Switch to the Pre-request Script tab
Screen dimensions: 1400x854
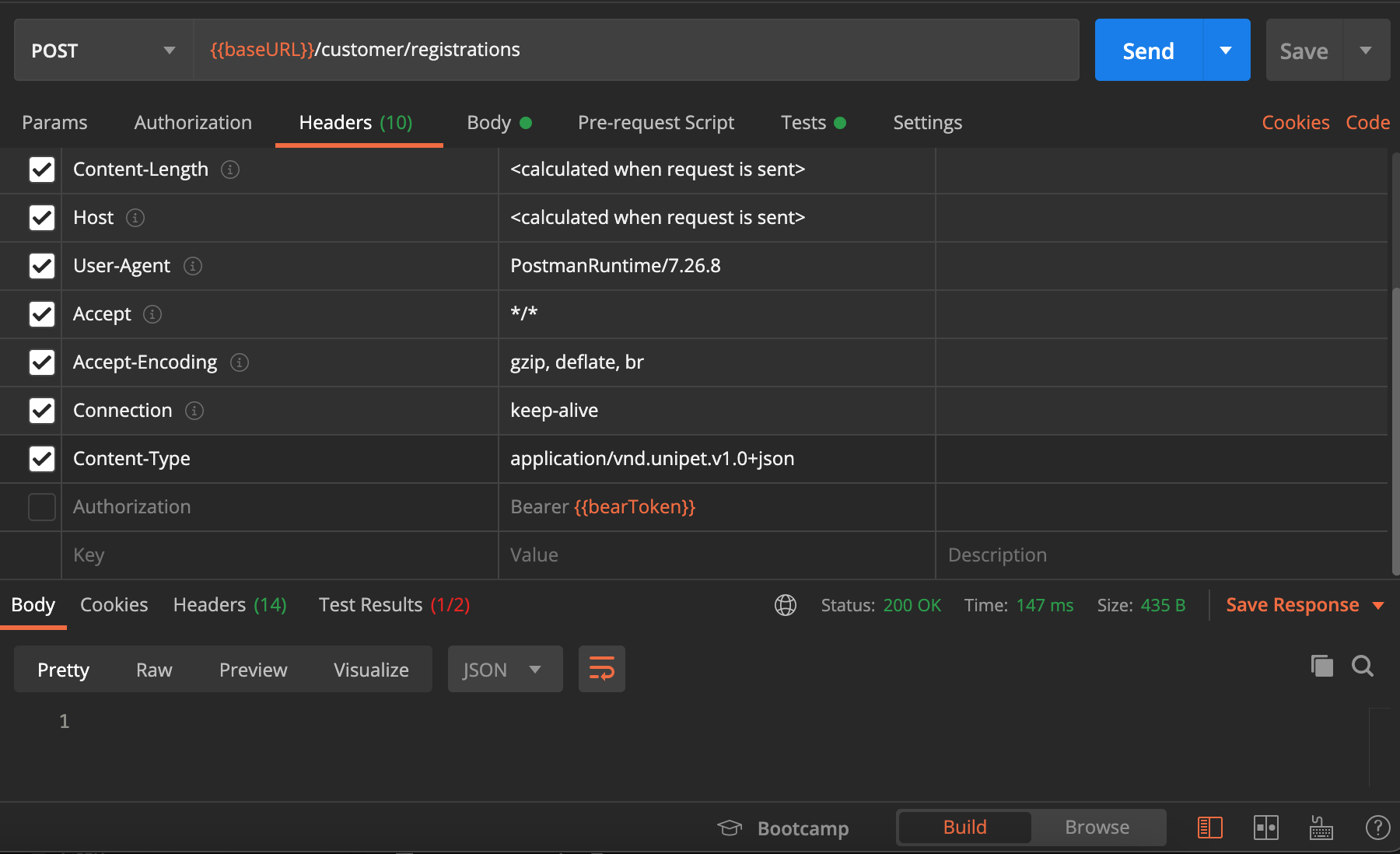[x=656, y=122]
